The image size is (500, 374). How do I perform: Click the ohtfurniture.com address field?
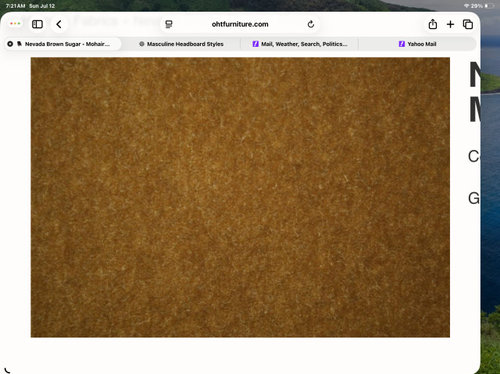point(240,24)
